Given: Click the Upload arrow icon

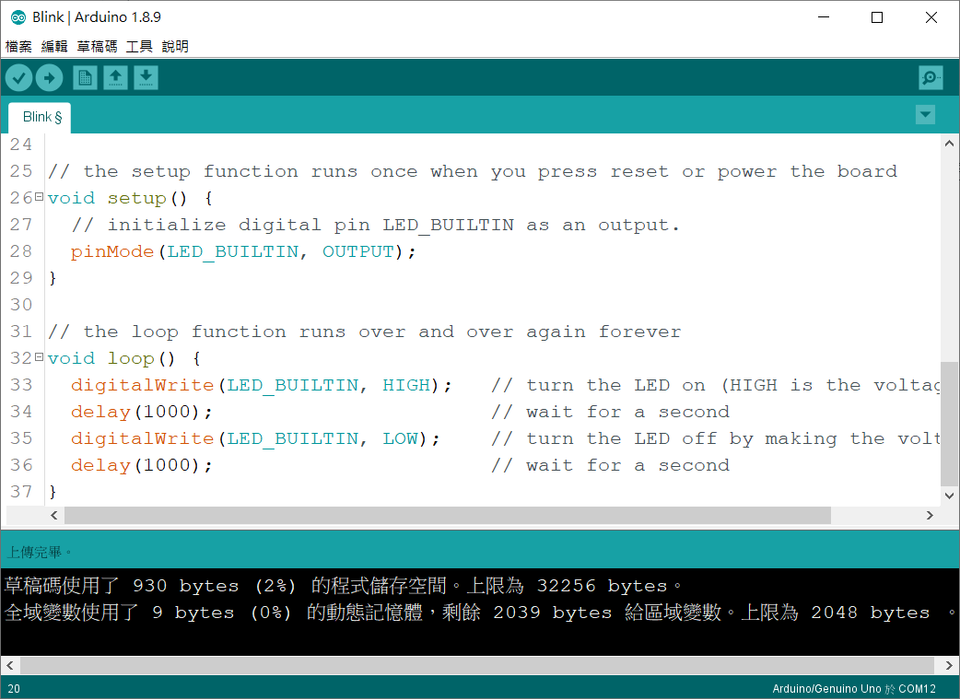Looking at the screenshot, I should tap(48, 77).
